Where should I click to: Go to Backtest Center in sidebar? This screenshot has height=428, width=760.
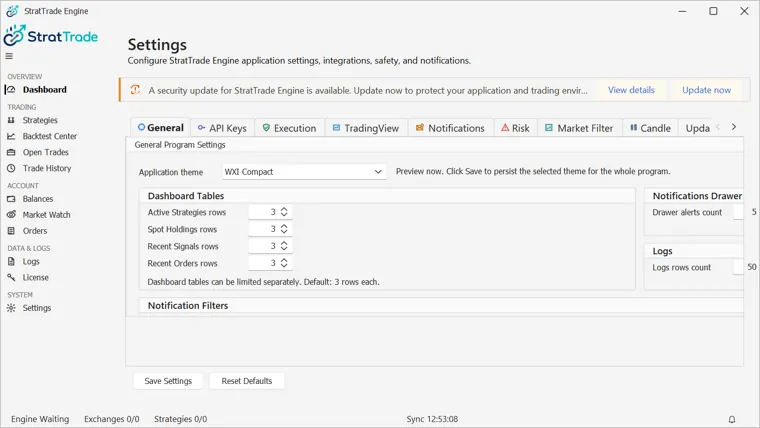coord(49,136)
